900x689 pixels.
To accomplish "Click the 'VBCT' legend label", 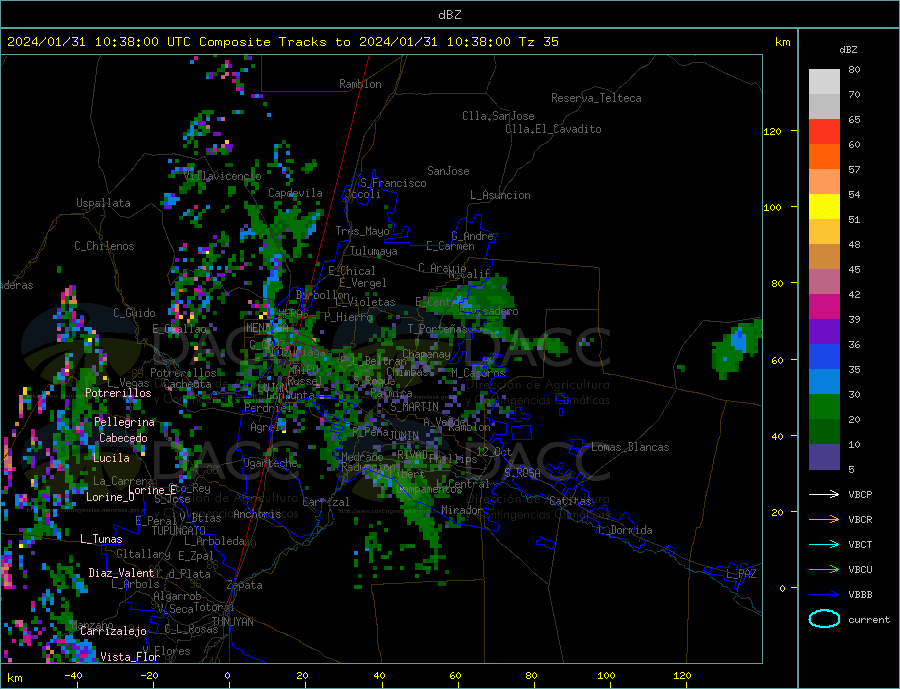I will point(860,544).
